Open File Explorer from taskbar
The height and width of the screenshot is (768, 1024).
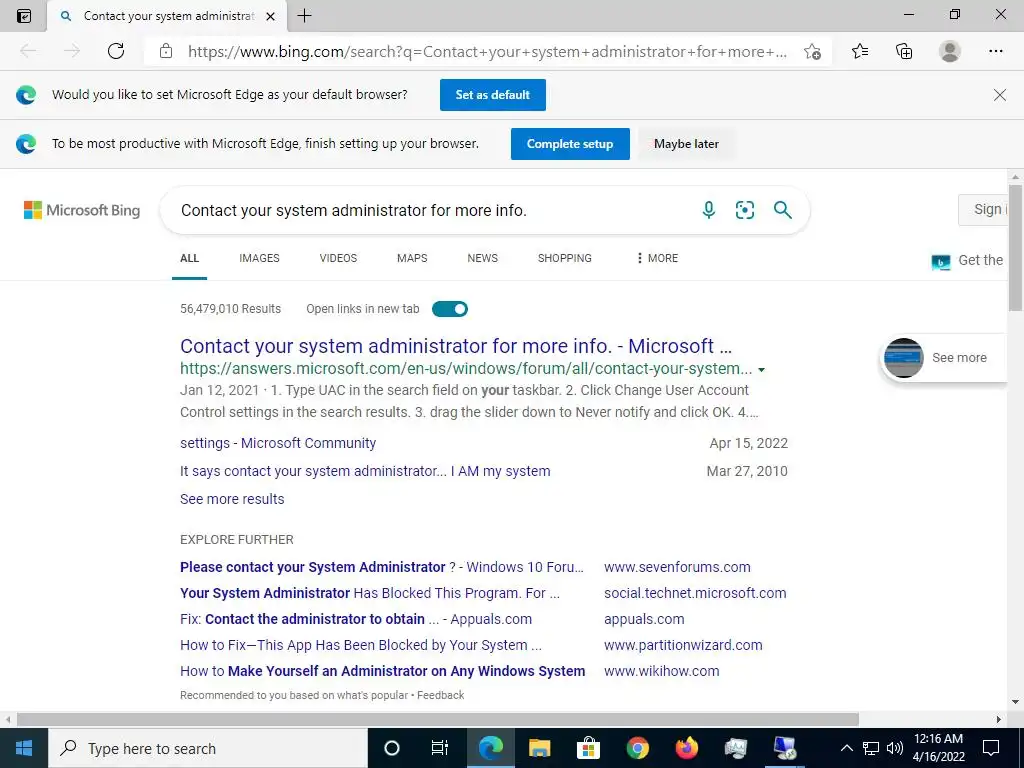point(540,748)
